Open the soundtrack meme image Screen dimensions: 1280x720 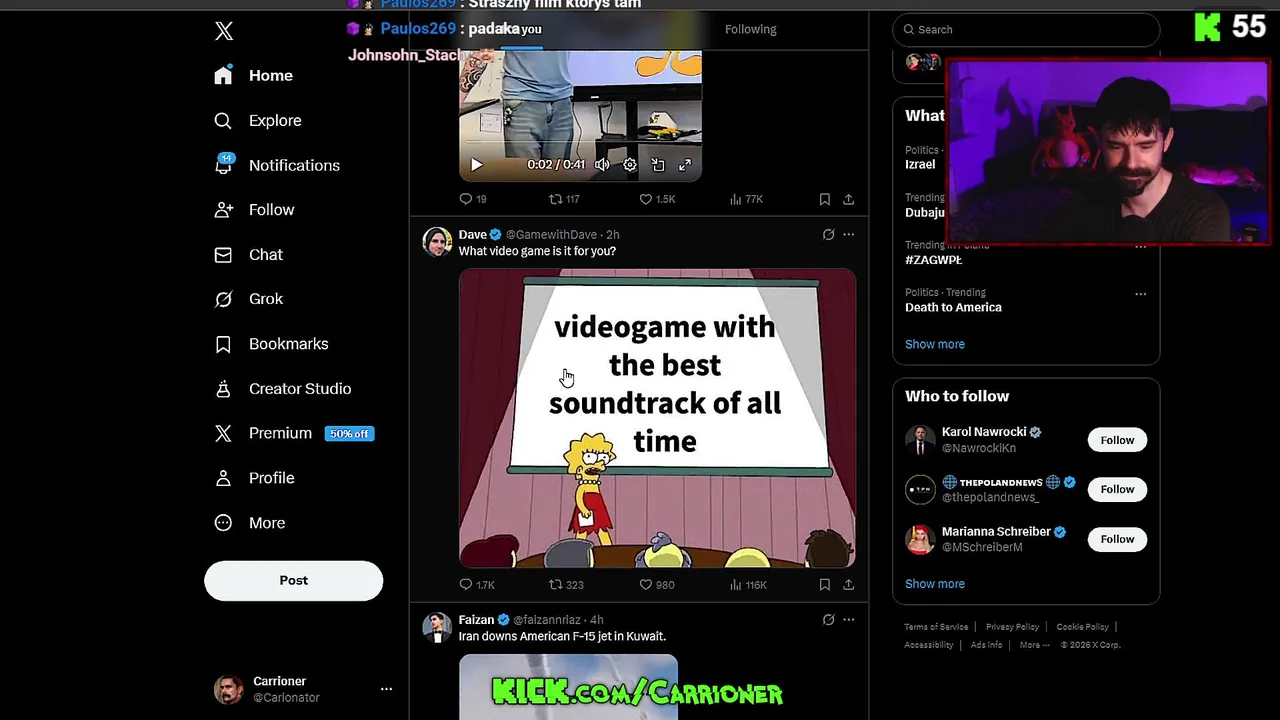[657, 418]
